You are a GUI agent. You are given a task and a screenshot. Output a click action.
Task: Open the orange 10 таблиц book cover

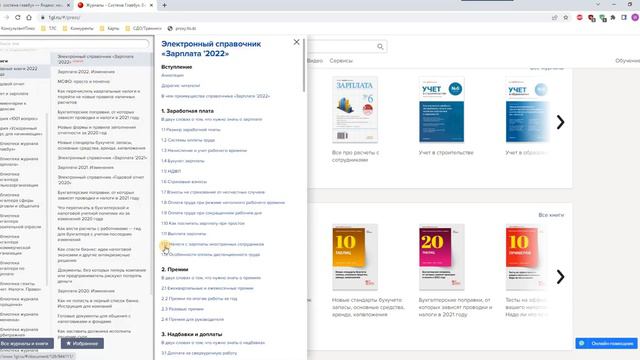[355, 257]
